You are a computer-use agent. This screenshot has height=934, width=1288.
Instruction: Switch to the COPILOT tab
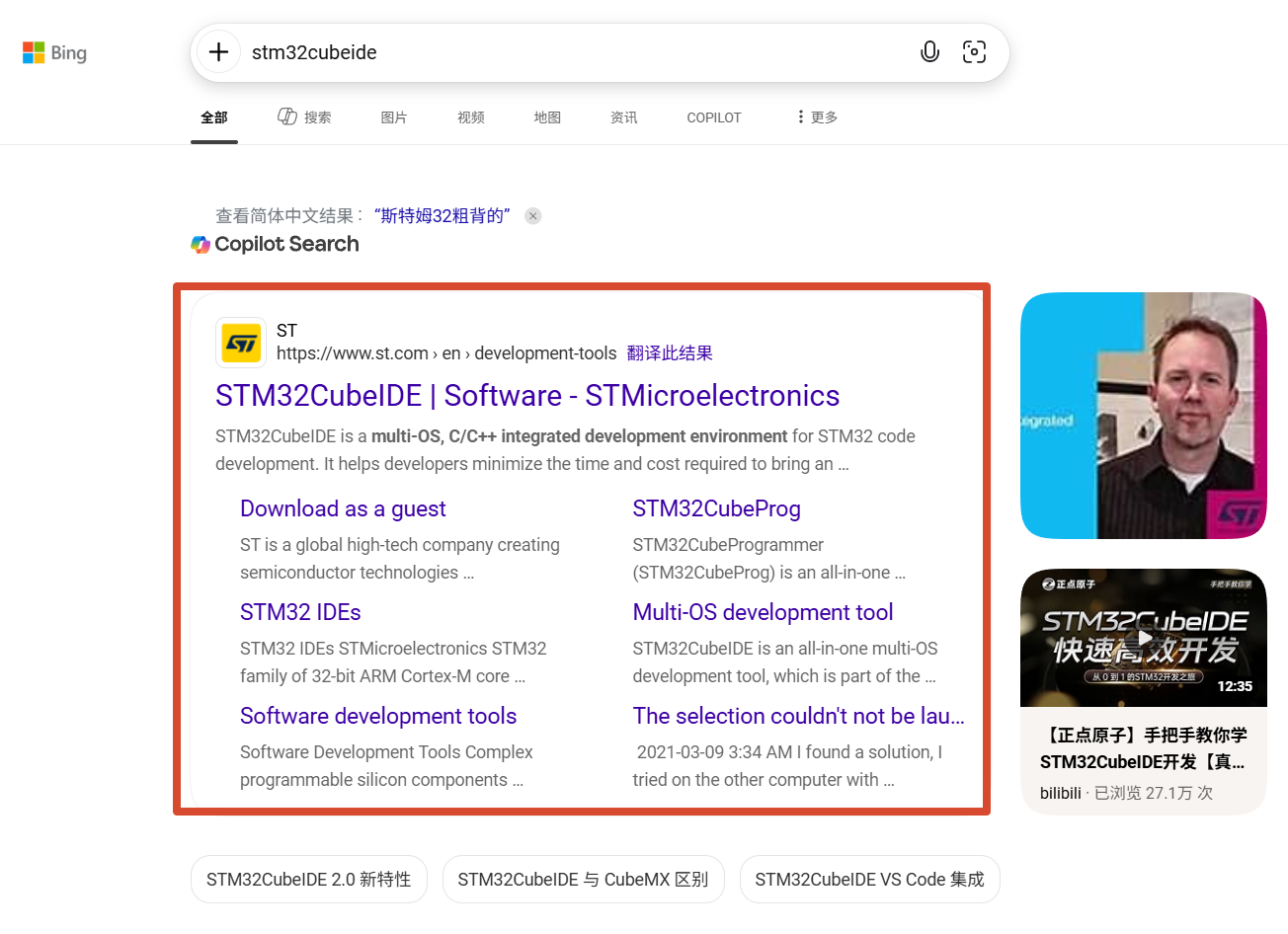tap(714, 117)
